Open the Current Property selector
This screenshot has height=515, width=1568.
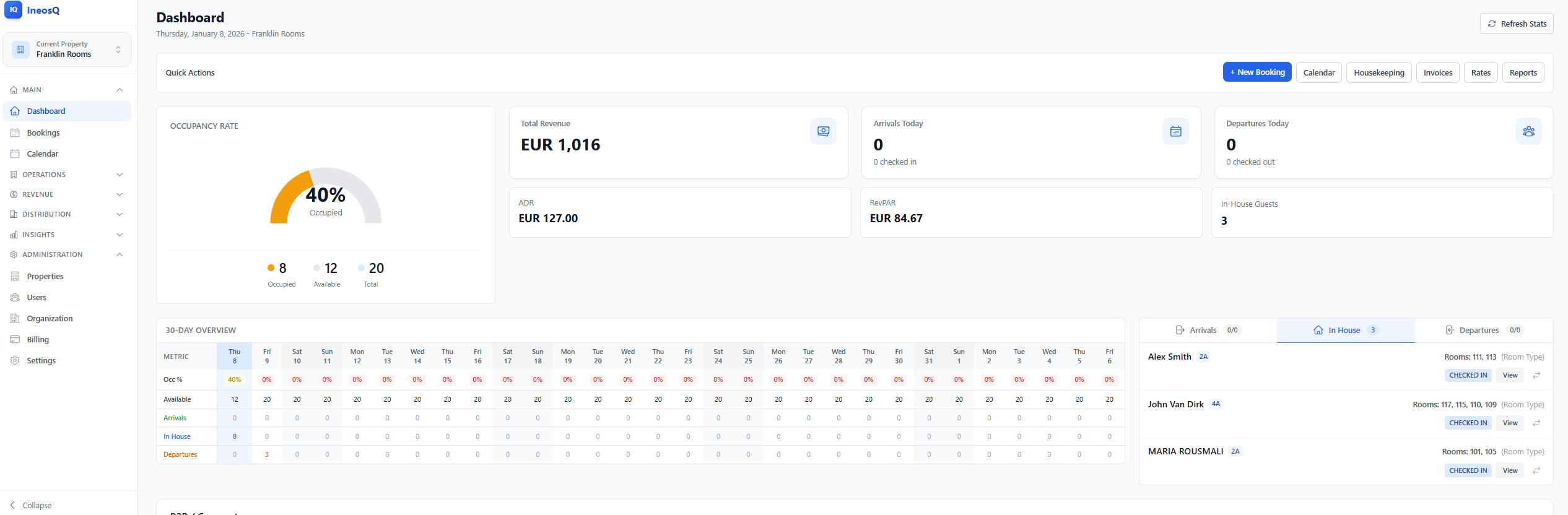67,50
